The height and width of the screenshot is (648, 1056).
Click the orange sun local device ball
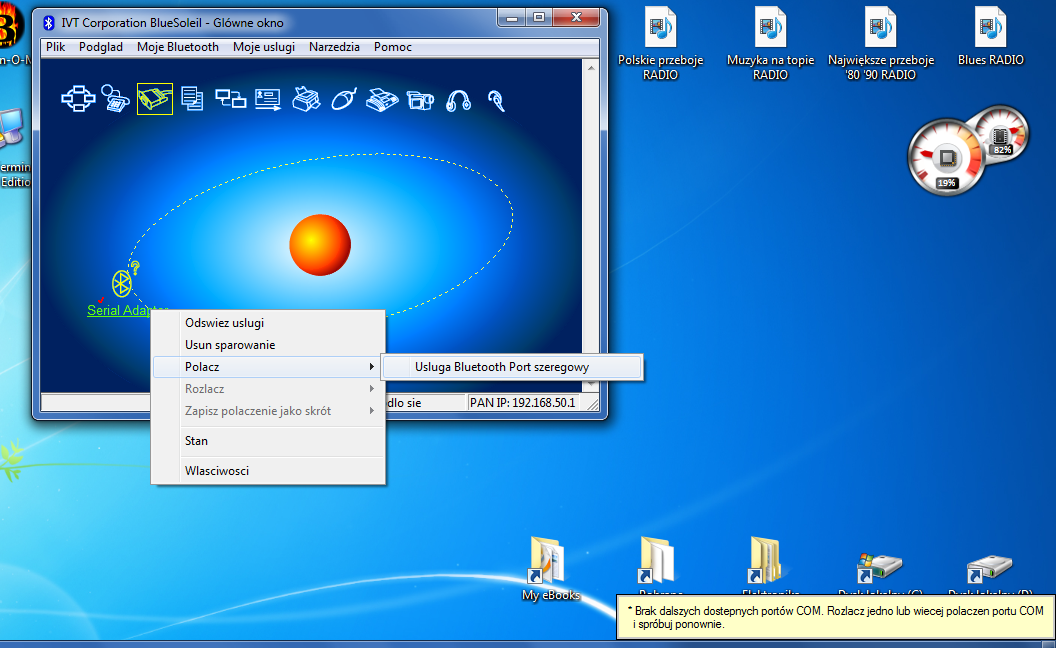[x=320, y=245]
